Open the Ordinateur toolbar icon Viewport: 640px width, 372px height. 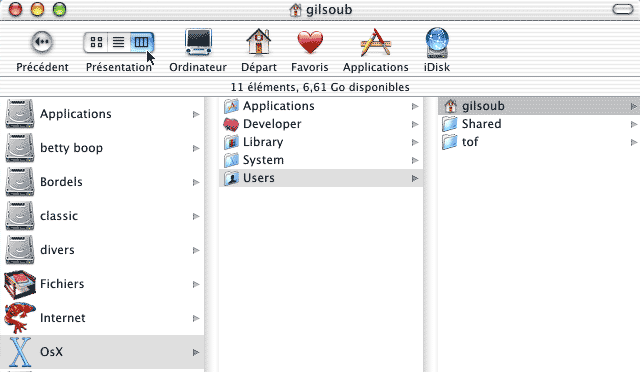coord(198,42)
